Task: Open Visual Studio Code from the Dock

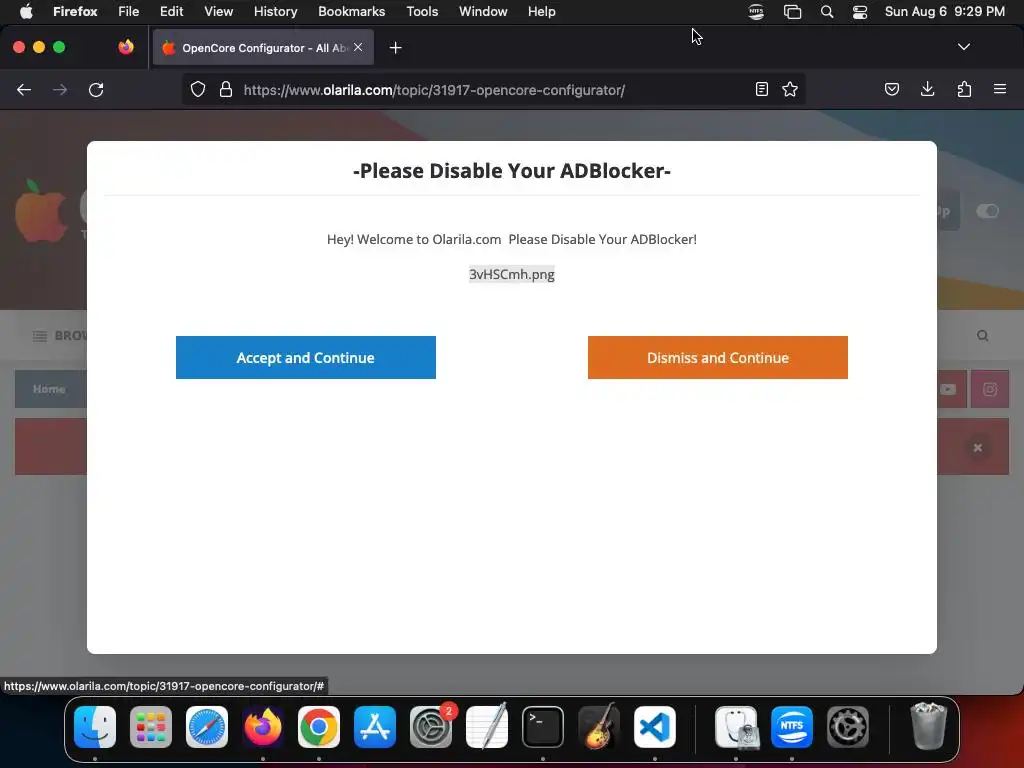Action: [x=654, y=727]
